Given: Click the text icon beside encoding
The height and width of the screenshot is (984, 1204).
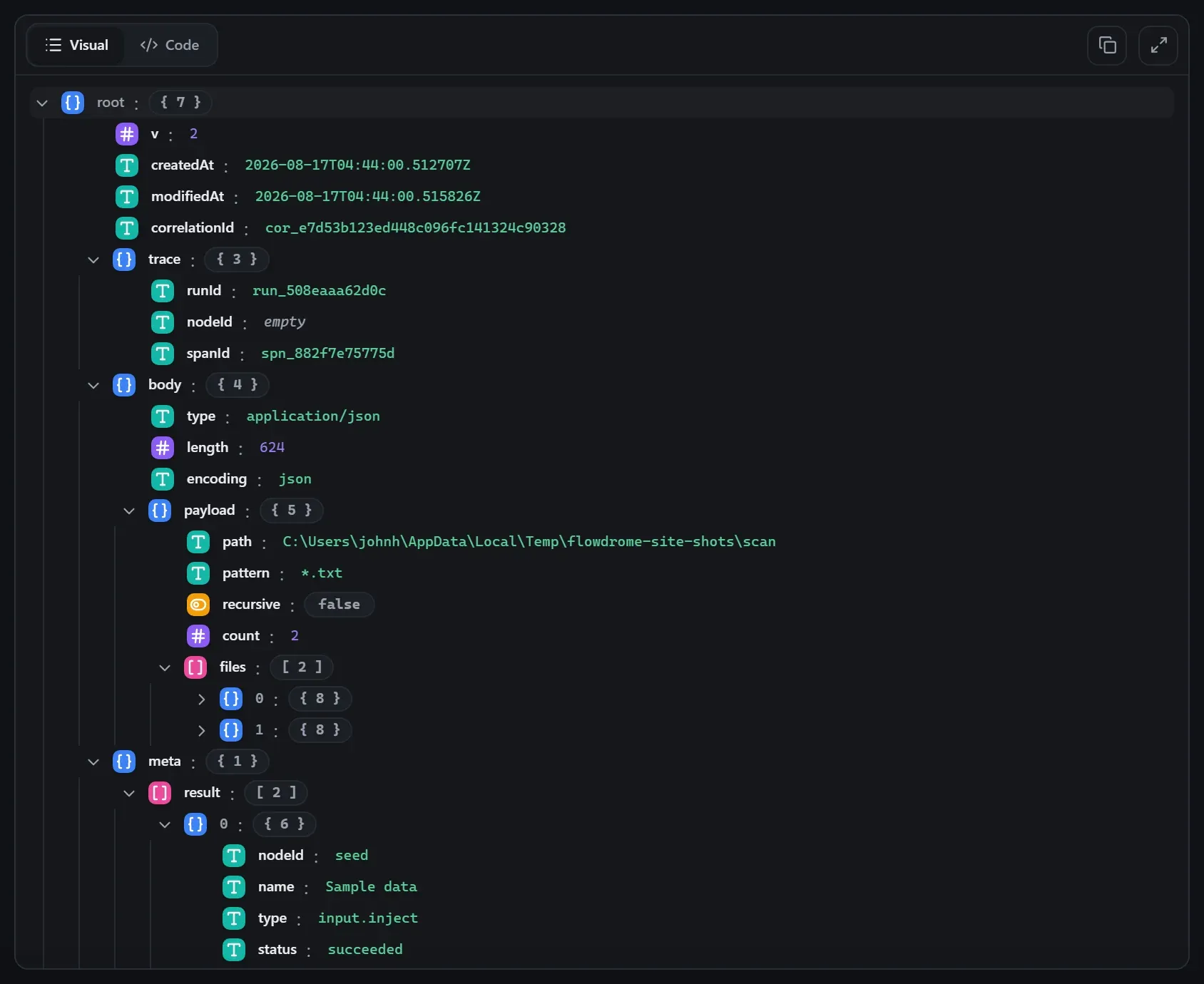Looking at the screenshot, I should [x=163, y=479].
